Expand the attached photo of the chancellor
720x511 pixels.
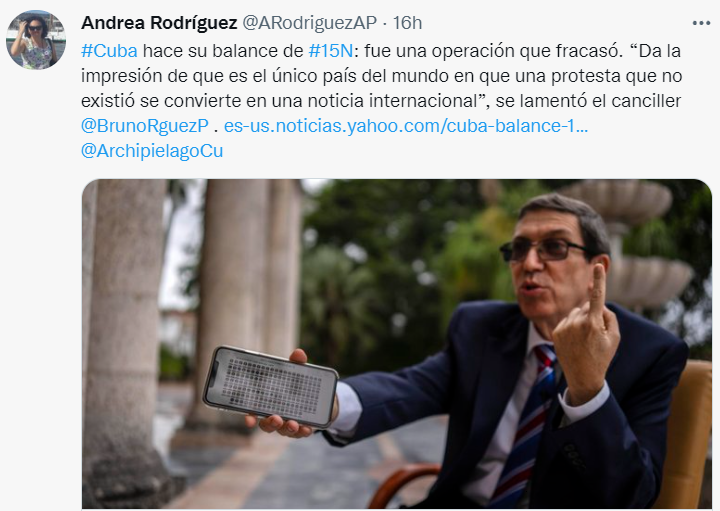[397, 344]
